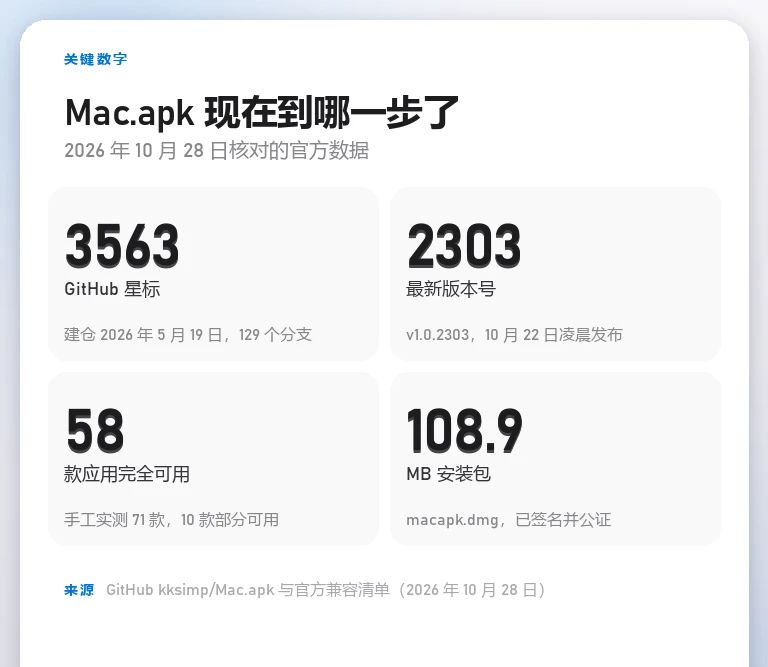The width and height of the screenshot is (768, 667).
Task: Click the text 手工实测 71 款，10 款部分可用
Action: pyautogui.click(x=171, y=520)
